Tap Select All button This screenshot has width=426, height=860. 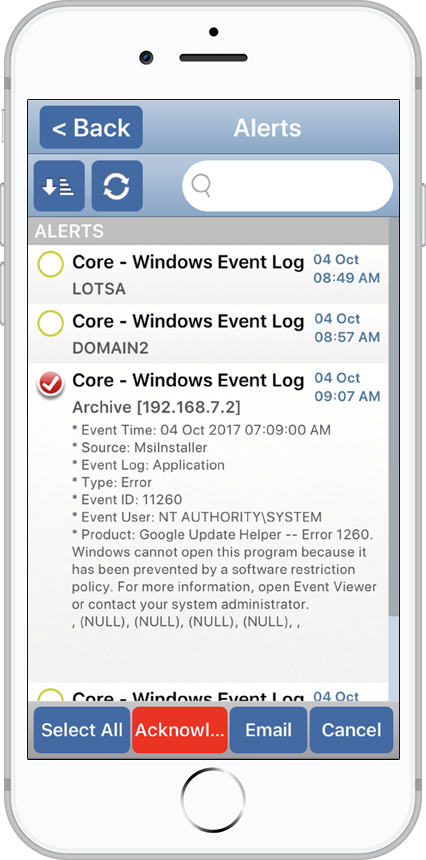tap(82, 730)
